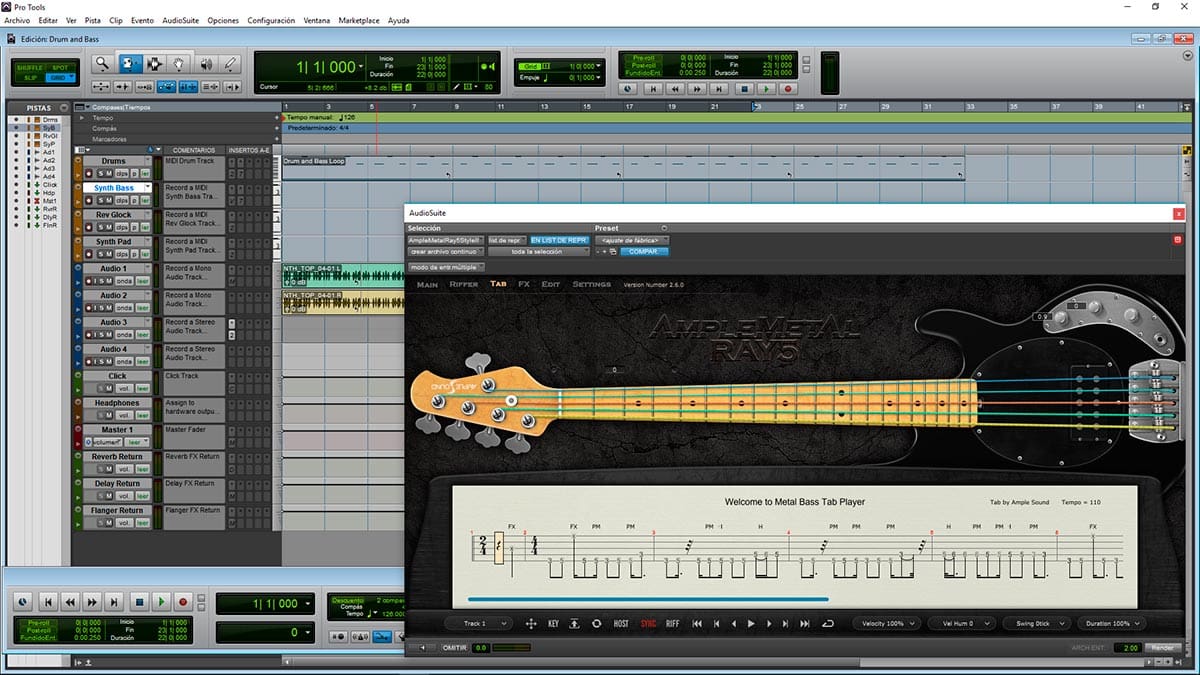The image size is (1200, 675).
Task: Switch to the FX tab in Ample Metal
Action: (x=524, y=285)
